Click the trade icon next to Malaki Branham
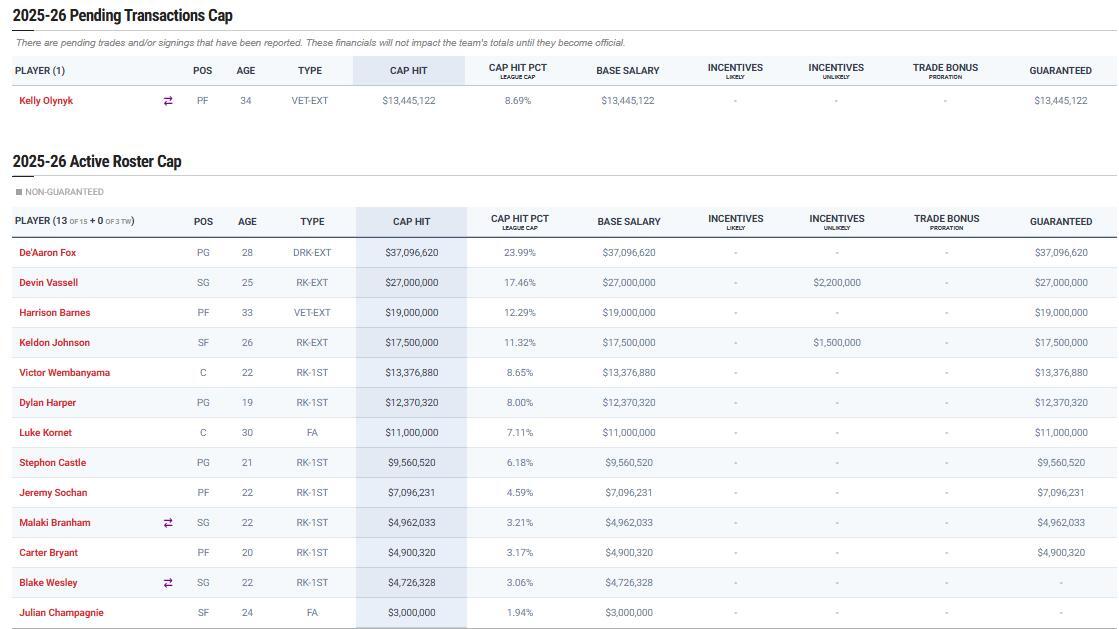The width and height of the screenshot is (1119, 629). 168,523
